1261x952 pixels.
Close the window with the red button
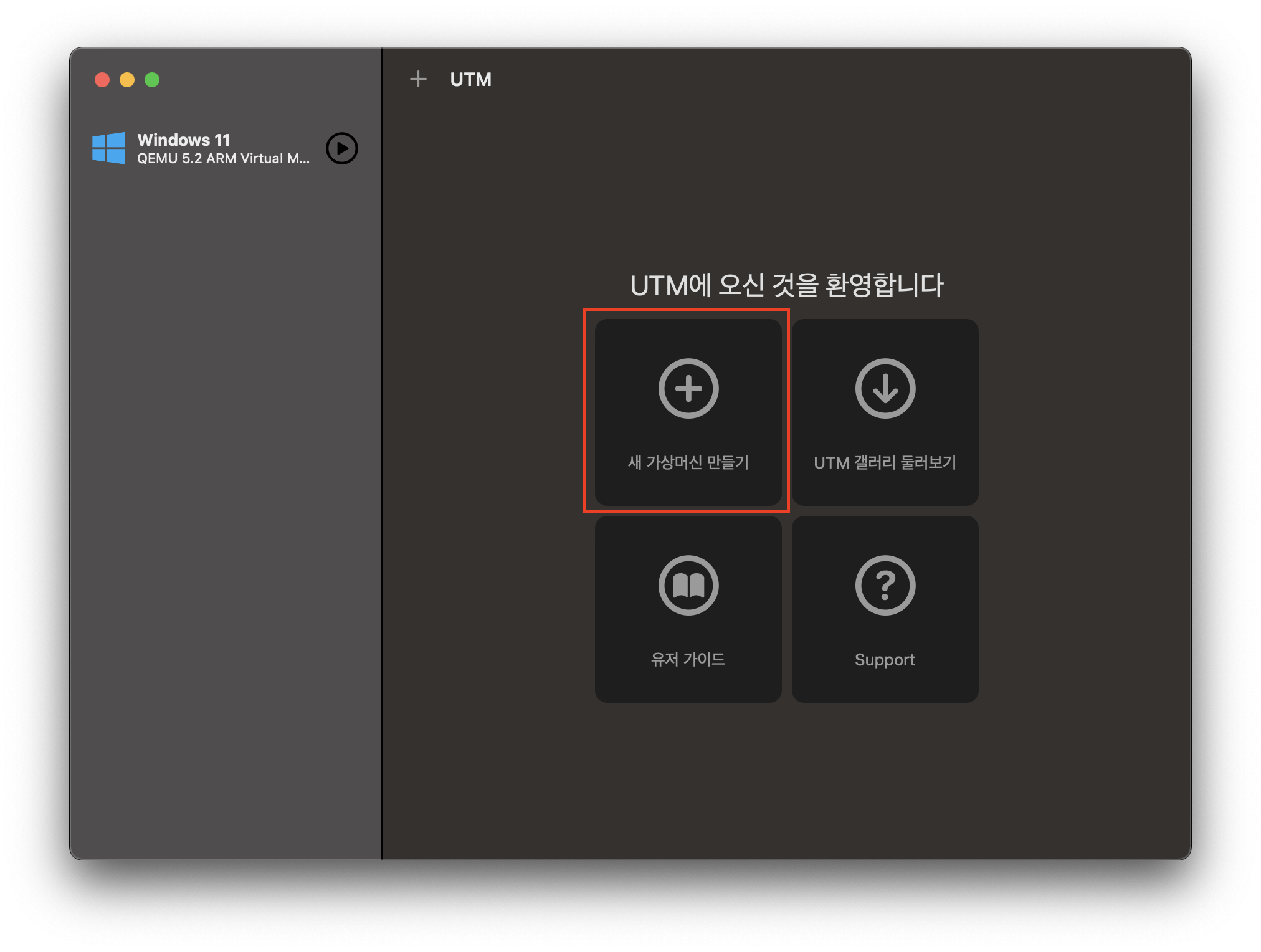(x=102, y=80)
